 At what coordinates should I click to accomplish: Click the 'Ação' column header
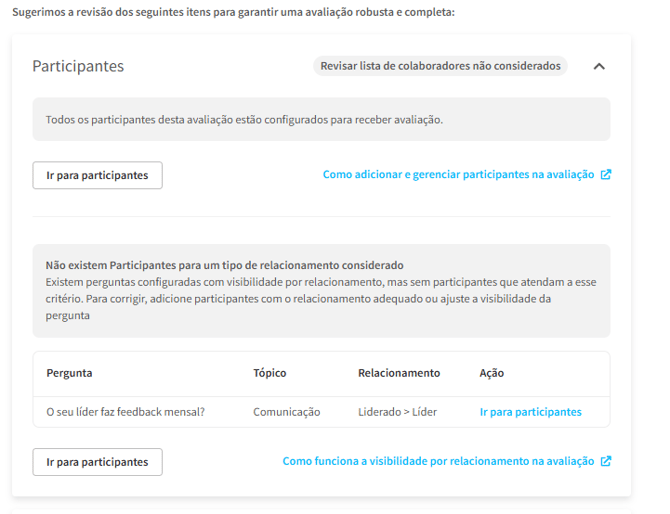coord(491,373)
